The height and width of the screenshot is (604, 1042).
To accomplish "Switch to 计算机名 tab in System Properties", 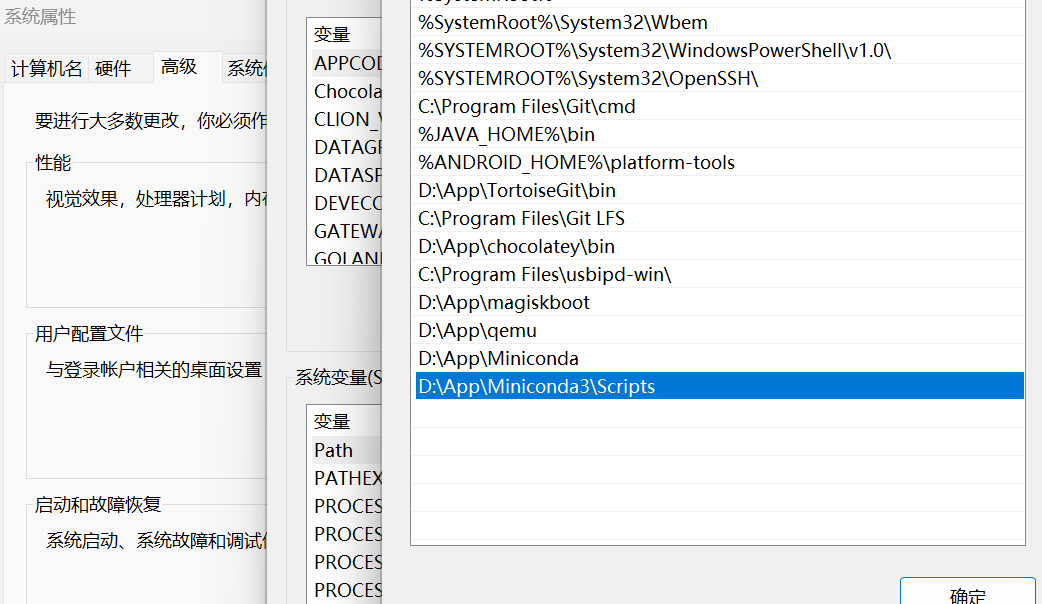I will point(46,68).
